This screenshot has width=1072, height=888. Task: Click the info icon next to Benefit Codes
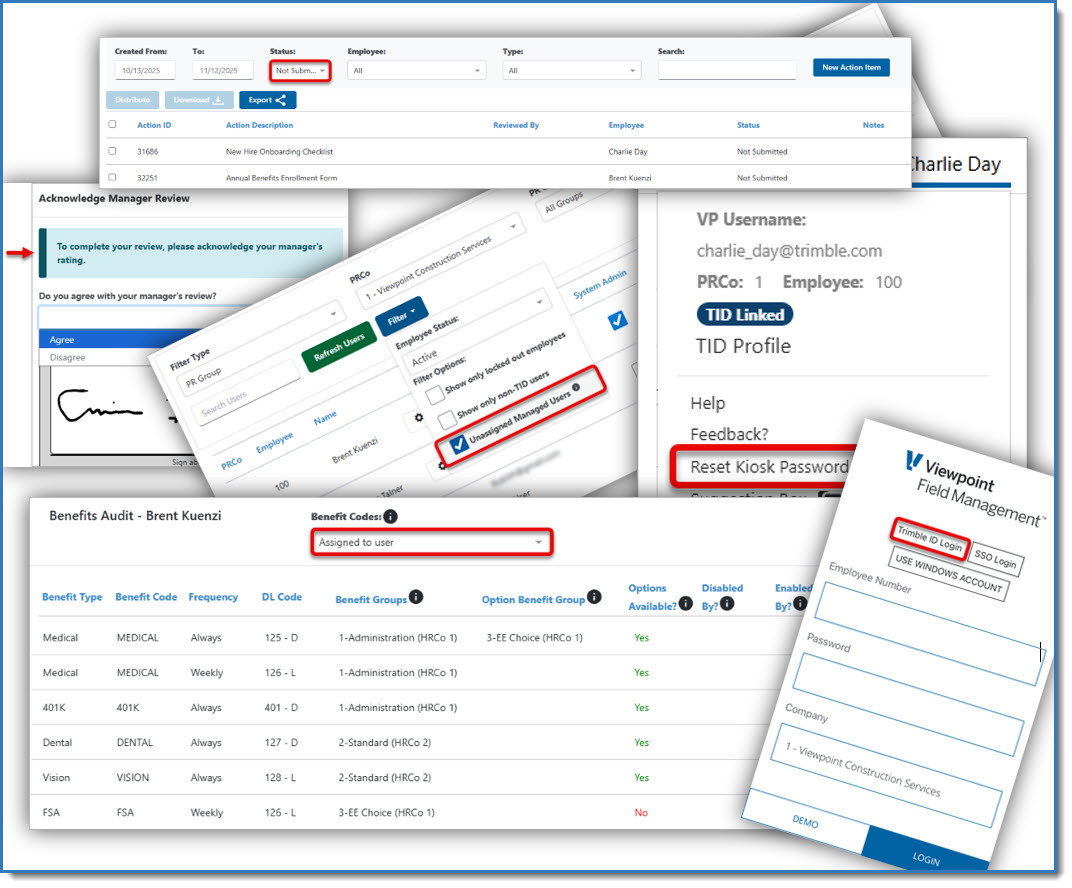(x=390, y=517)
